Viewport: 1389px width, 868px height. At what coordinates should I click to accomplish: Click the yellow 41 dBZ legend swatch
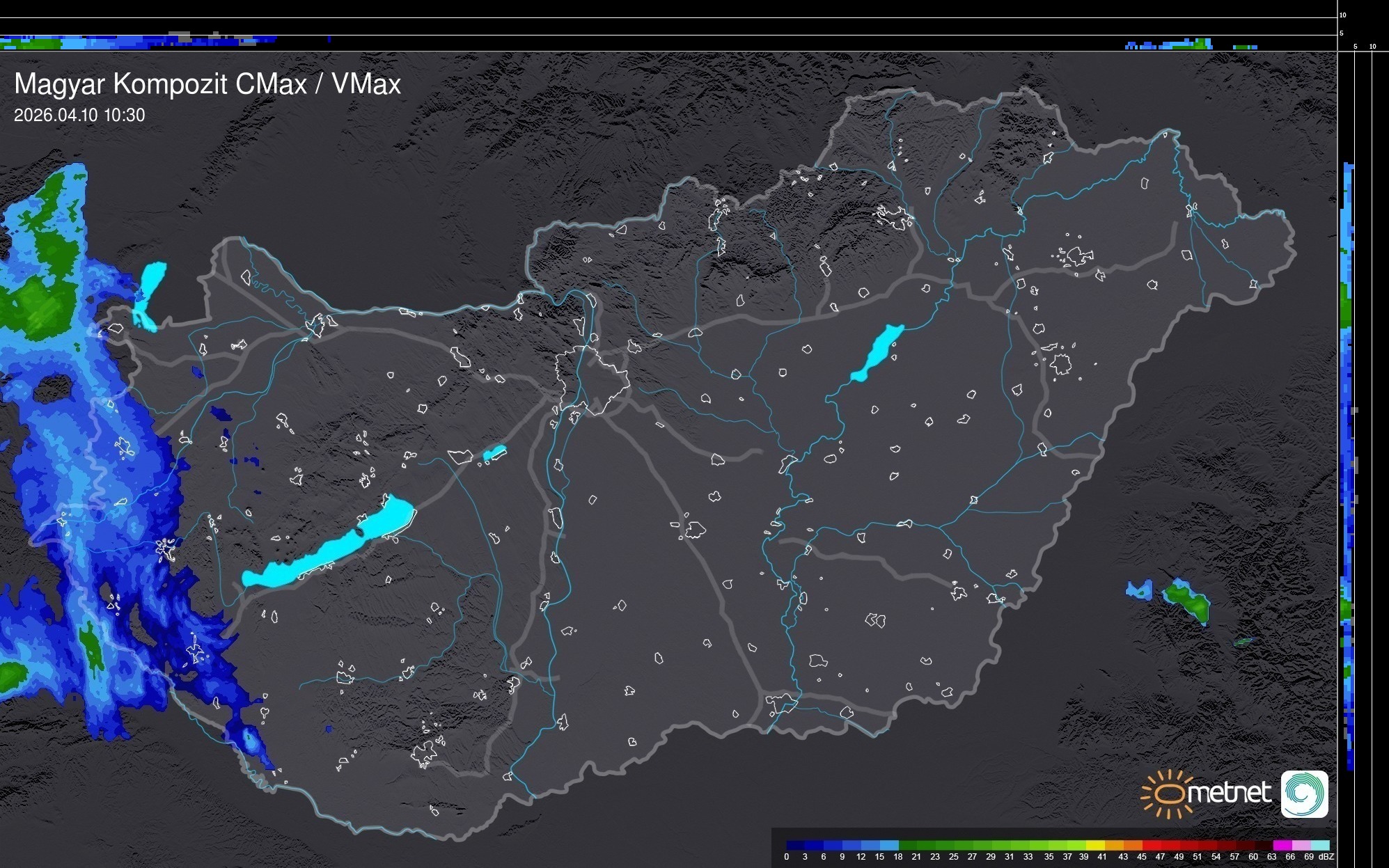pos(1100,845)
